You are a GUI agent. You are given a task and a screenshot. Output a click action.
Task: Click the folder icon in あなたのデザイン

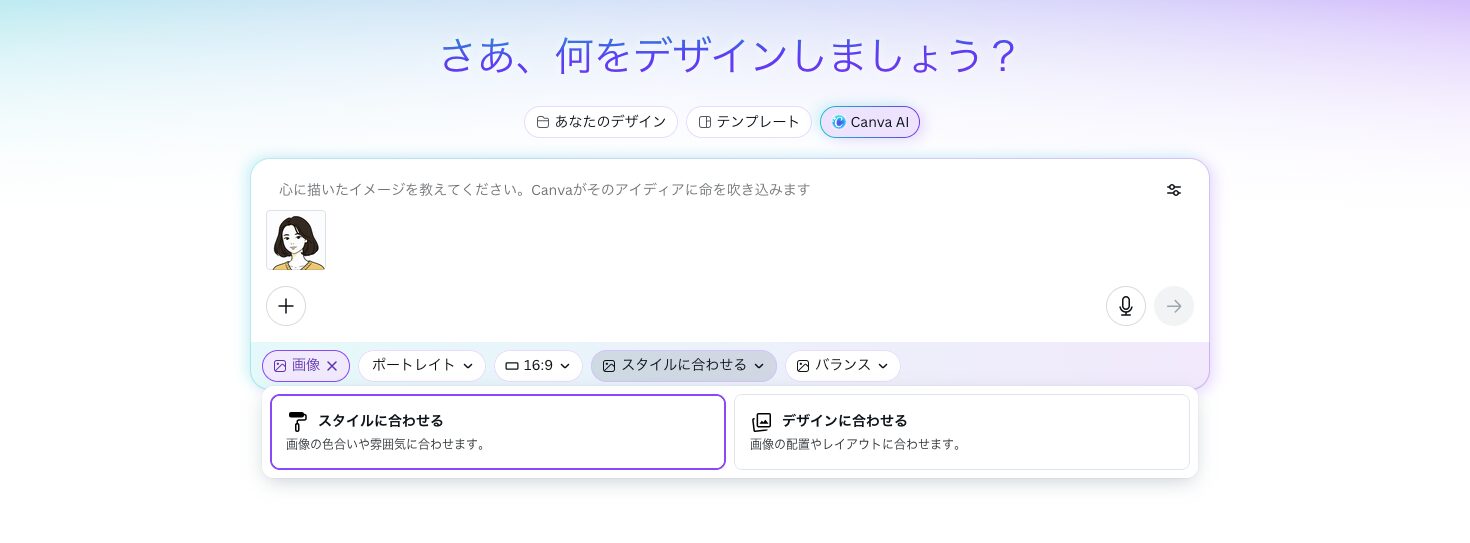(x=543, y=122)
